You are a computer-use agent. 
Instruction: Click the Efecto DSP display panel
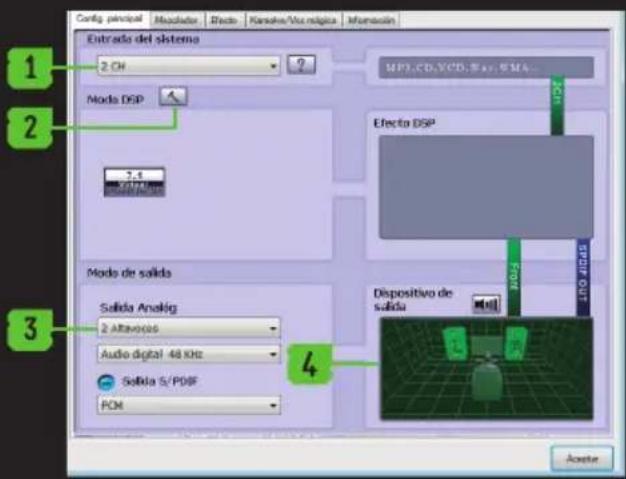pos(485,187)
